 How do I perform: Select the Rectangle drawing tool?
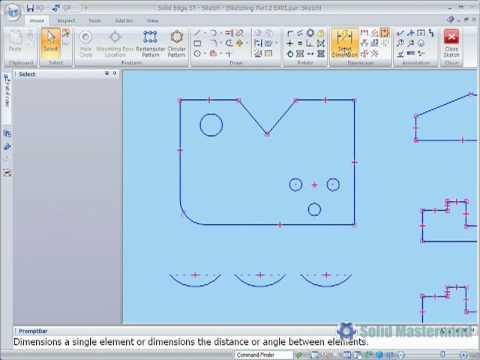[197, 43]
